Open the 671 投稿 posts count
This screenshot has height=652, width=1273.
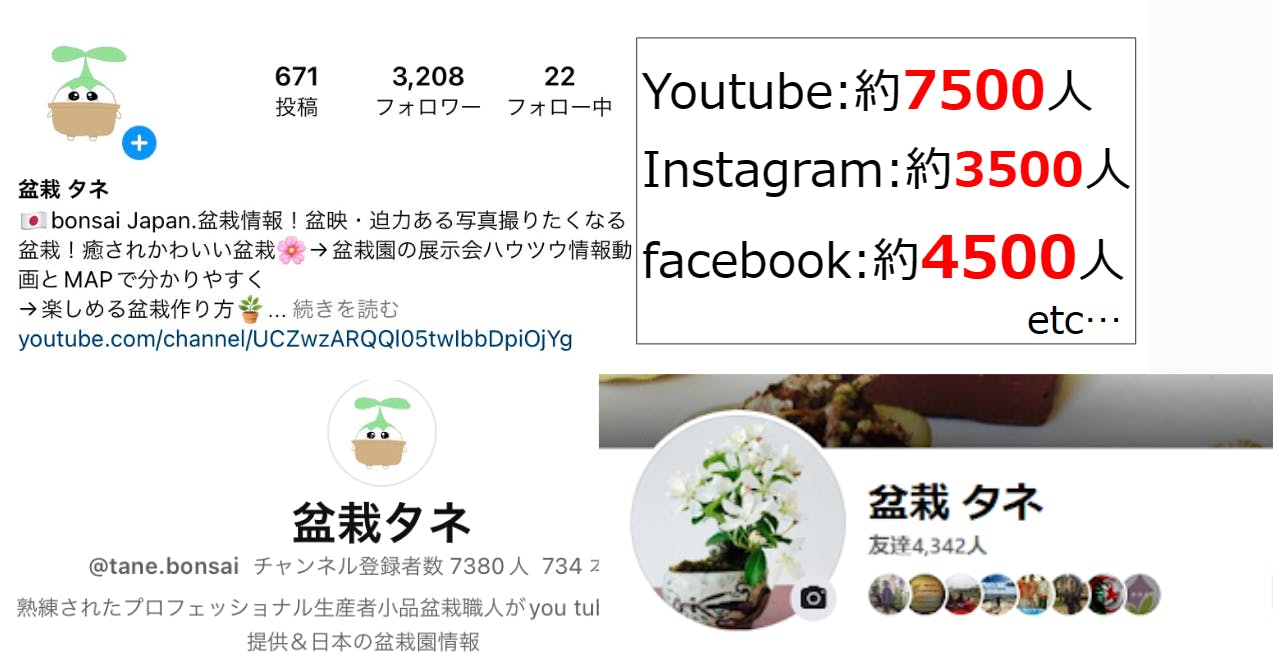(x=296, y=92)
